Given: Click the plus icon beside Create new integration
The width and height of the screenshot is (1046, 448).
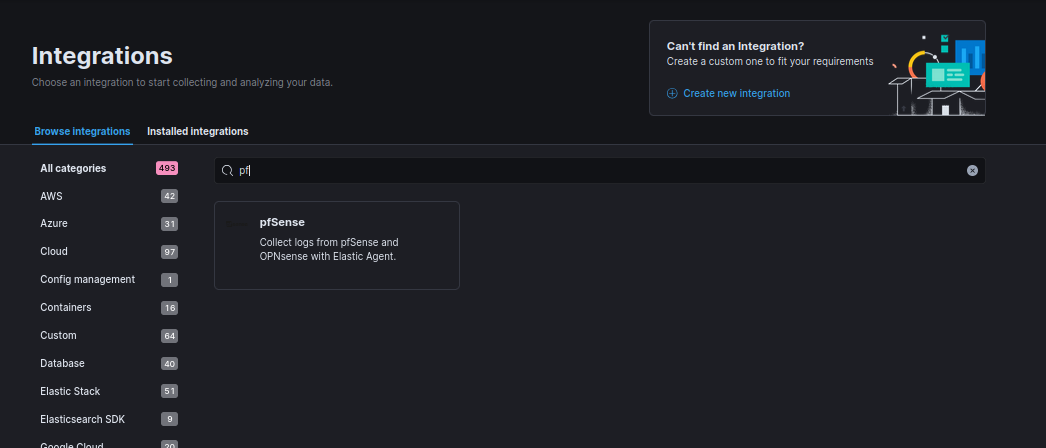Looking at the screenshot, I should (x=672, y=93).
